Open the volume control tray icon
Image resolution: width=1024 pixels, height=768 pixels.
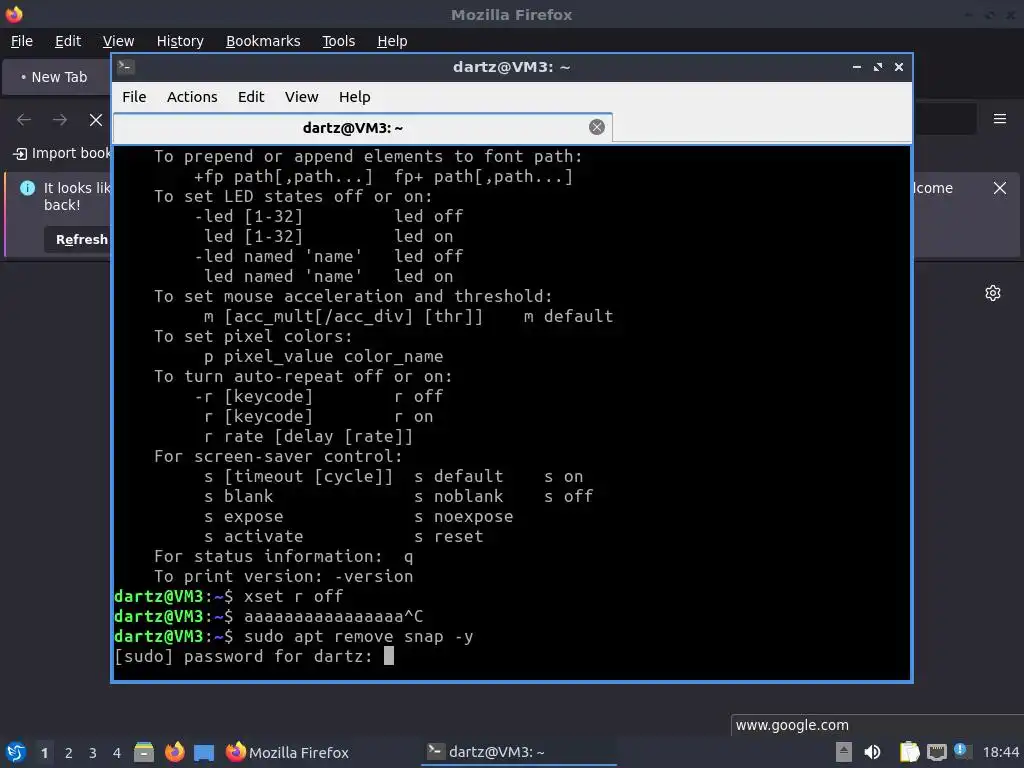[872, 752]
